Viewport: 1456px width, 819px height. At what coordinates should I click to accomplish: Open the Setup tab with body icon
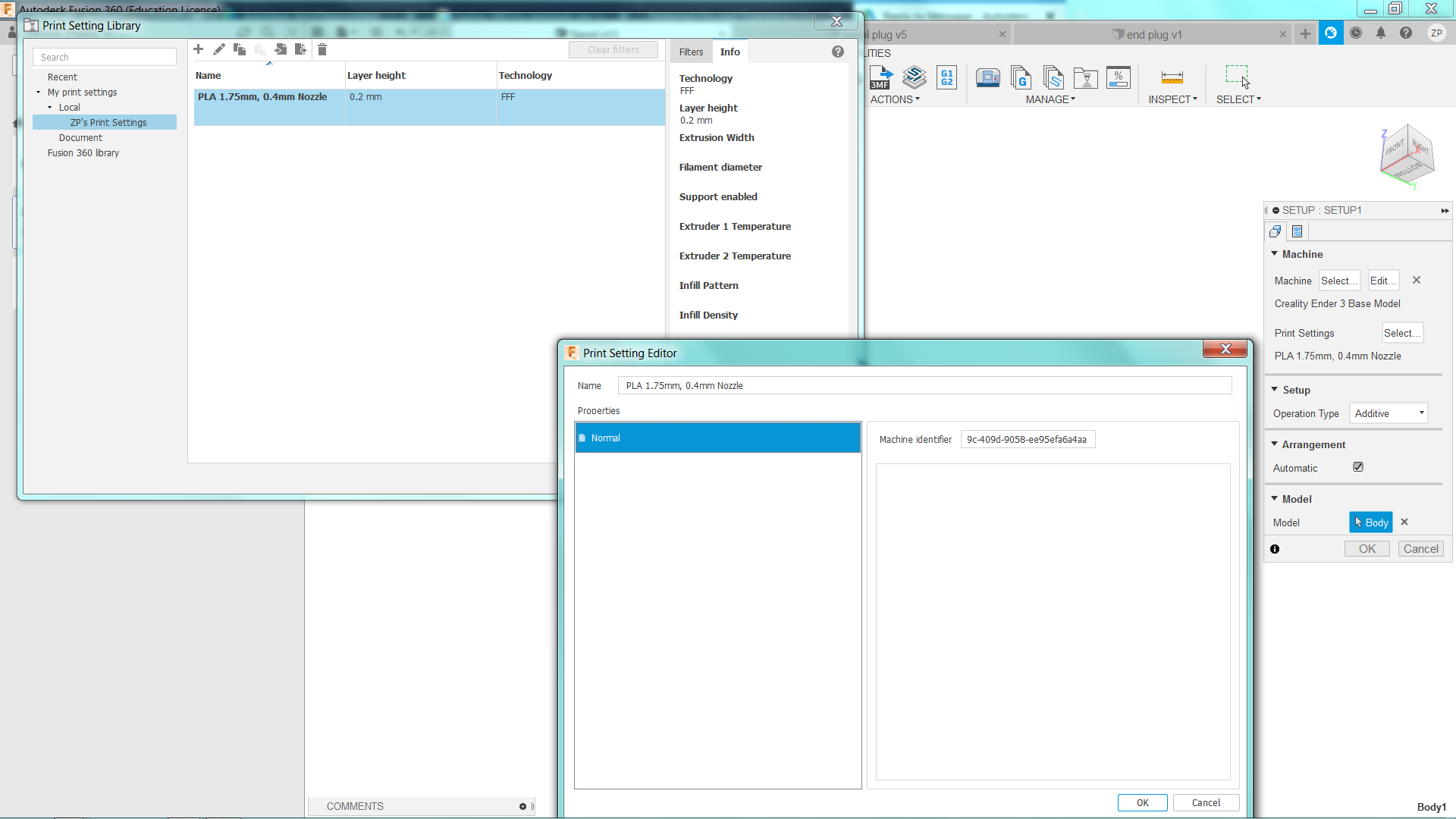(x=1276, y=231)
